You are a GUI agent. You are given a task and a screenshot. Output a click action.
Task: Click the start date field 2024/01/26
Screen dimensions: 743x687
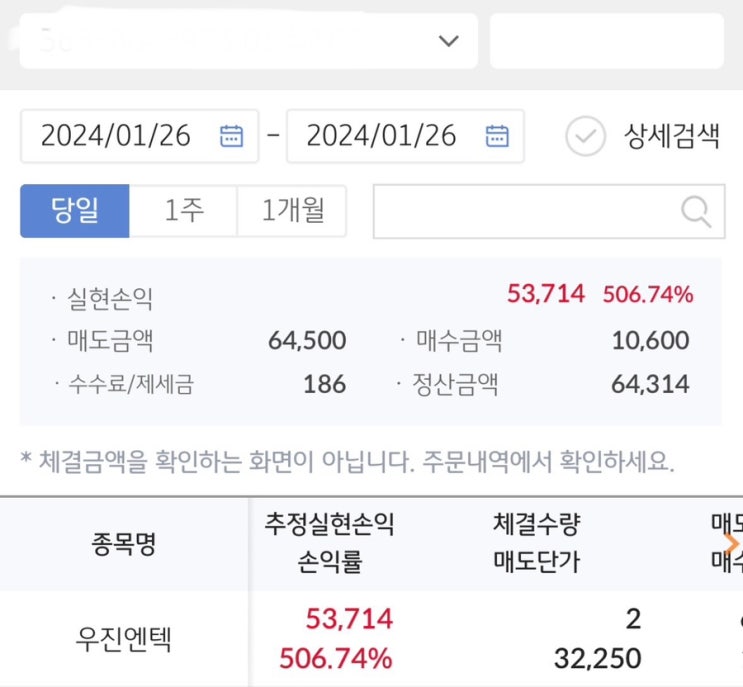(116, 136)
